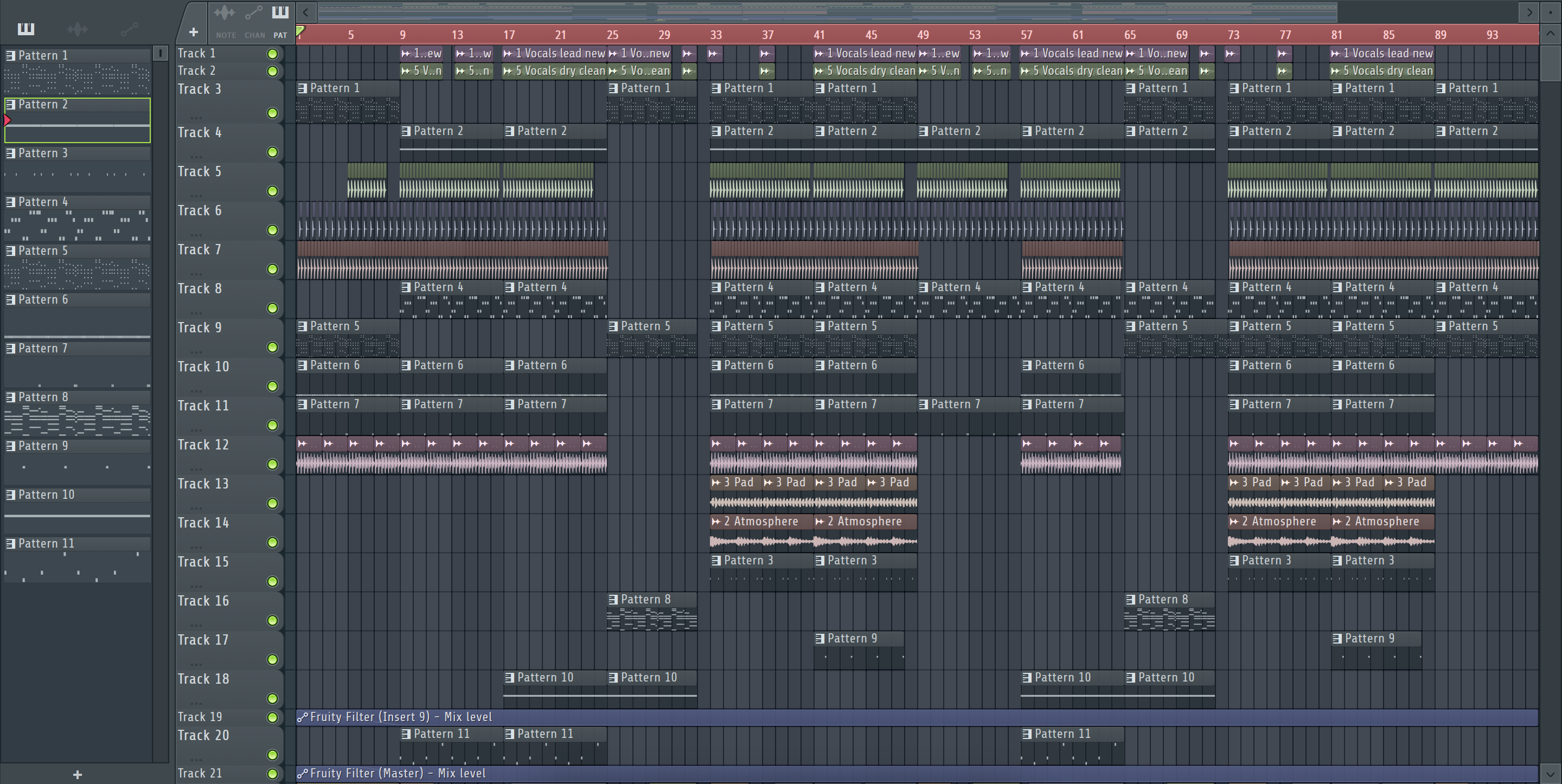This screenshot has width=1562, height=784.
Task: Select the Track 4 header label
Action: [x=200, y=132]
